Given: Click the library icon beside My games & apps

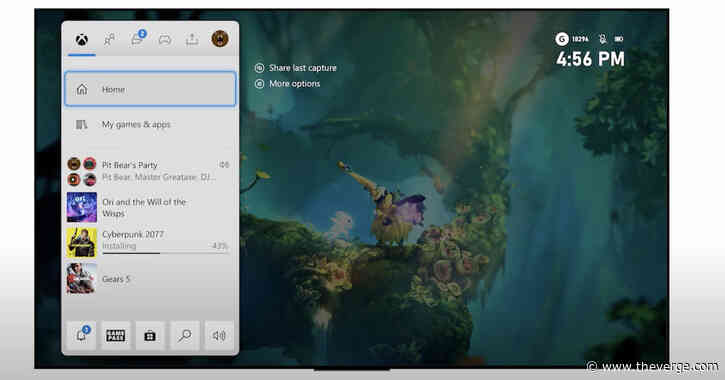Looking at the screenshot, I should point(81,124).
